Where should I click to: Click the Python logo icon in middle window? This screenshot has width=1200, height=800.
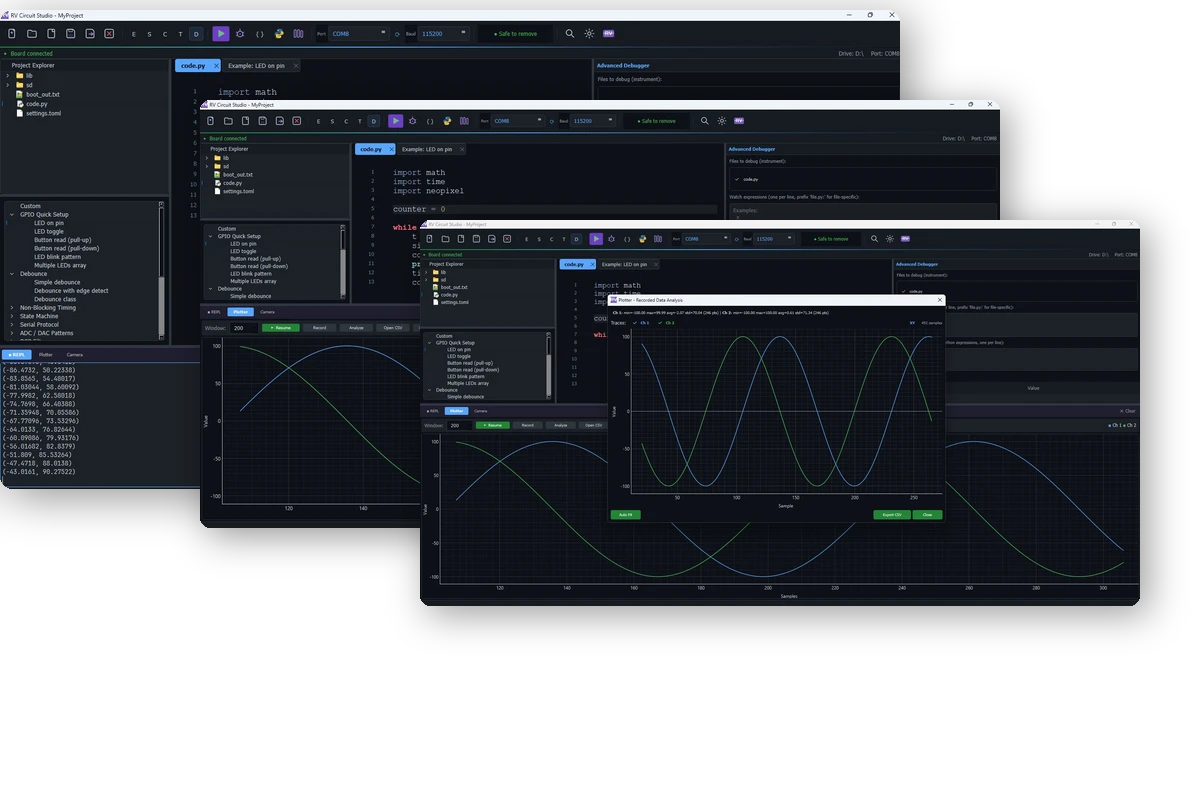click(x=448, y=121)
